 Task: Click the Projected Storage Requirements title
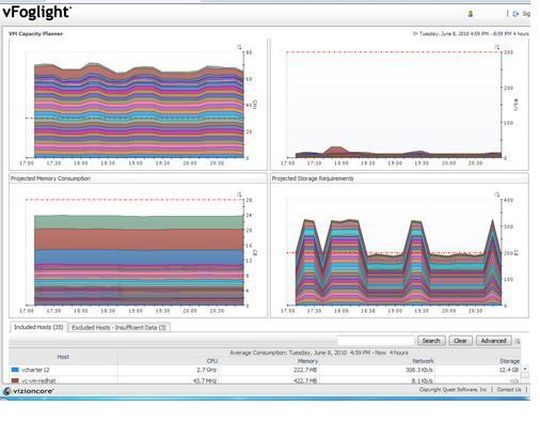coord(313,178)
